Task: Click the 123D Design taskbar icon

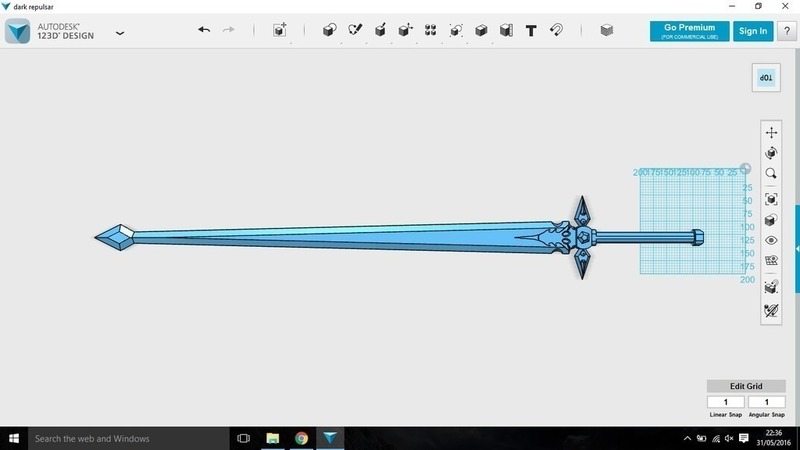Action: 330,438
